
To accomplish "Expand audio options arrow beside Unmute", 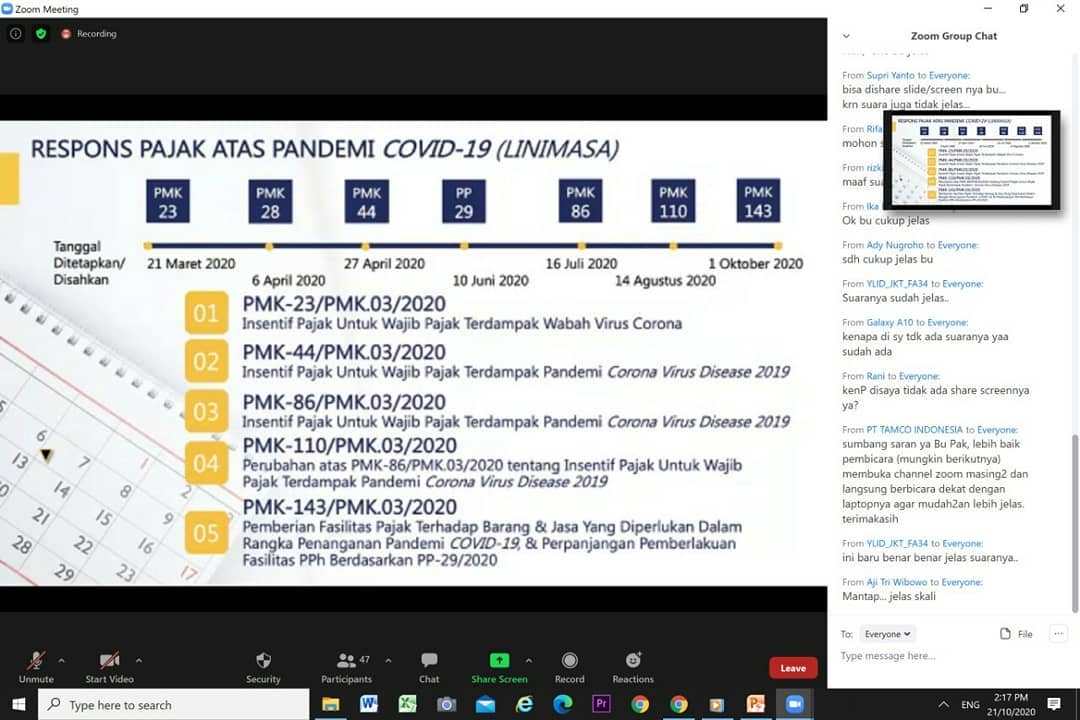I will (62, 660).
